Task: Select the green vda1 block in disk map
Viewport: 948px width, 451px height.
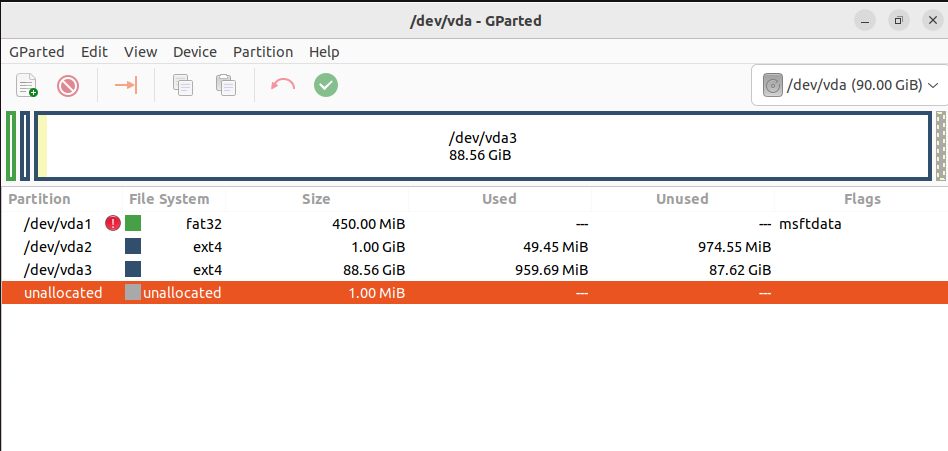Action: pyautogui.click(x=11, y=146)
